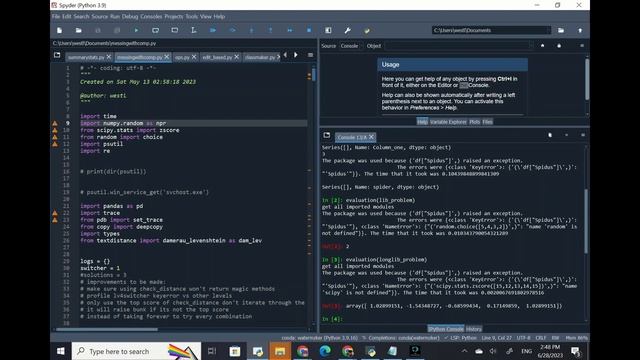640x360 pixels.
Task: Open the Search menu
Action: pos(81,17)
